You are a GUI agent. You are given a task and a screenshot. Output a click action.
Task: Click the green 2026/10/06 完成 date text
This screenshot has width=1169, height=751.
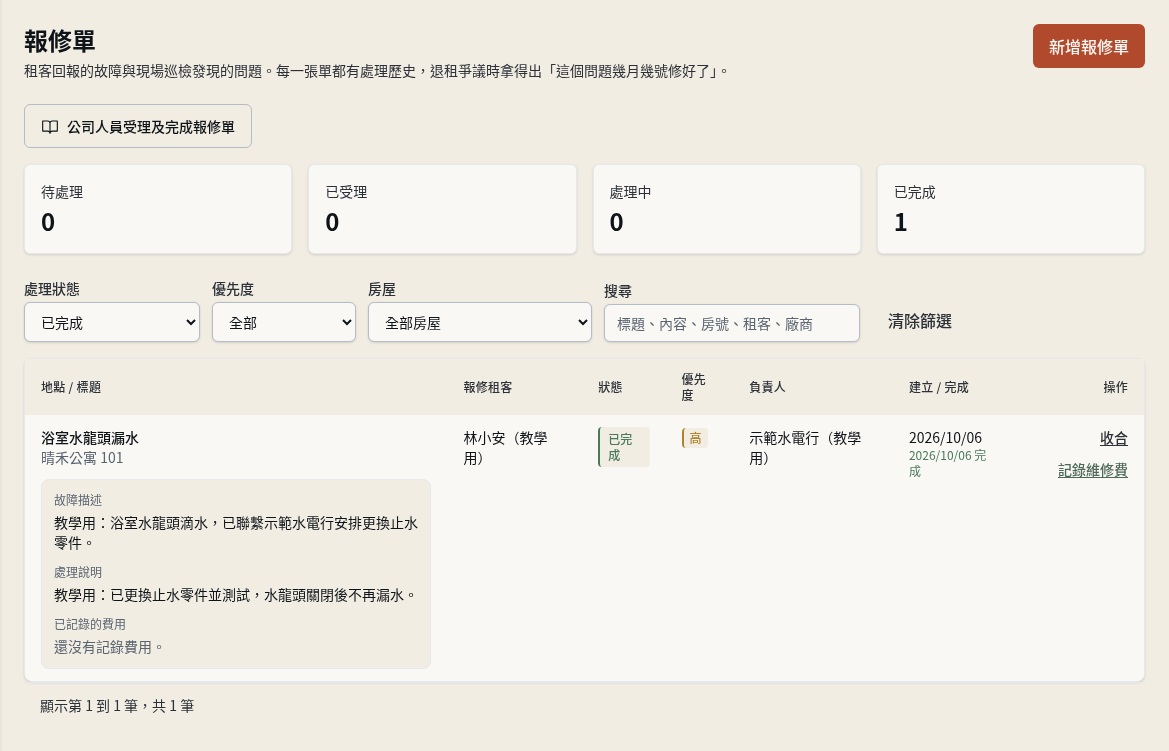948,463
